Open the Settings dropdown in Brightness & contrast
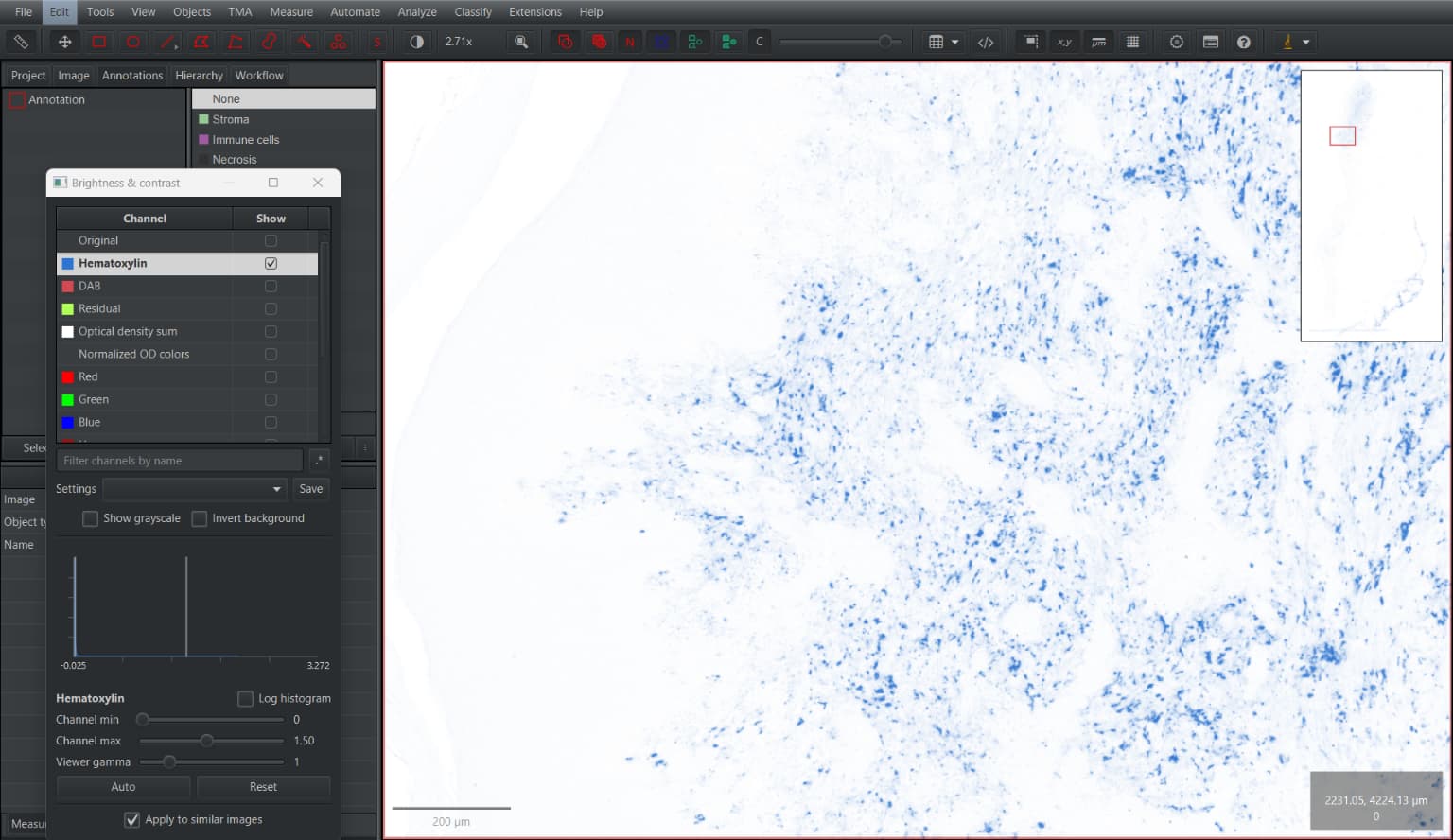This screenshot has width=1453, height=840. click(x=194, y=489)
